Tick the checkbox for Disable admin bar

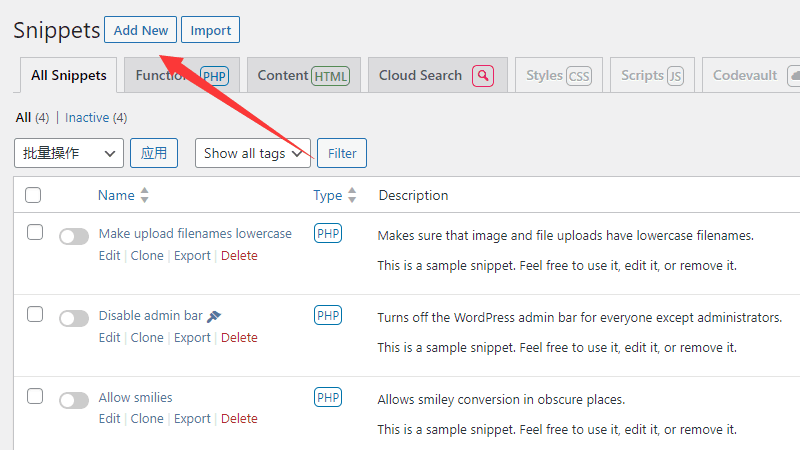click(x=35, y=314)
